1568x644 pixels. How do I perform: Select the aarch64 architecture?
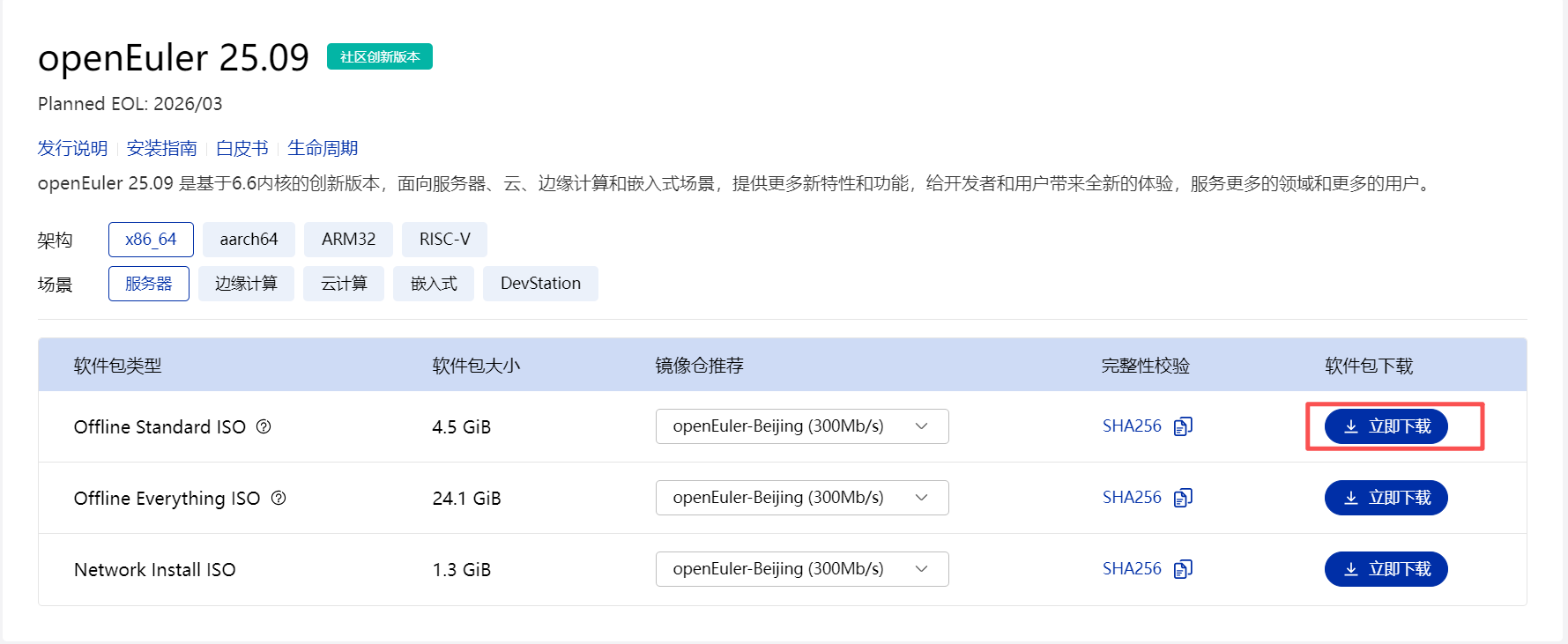(249, 240)
